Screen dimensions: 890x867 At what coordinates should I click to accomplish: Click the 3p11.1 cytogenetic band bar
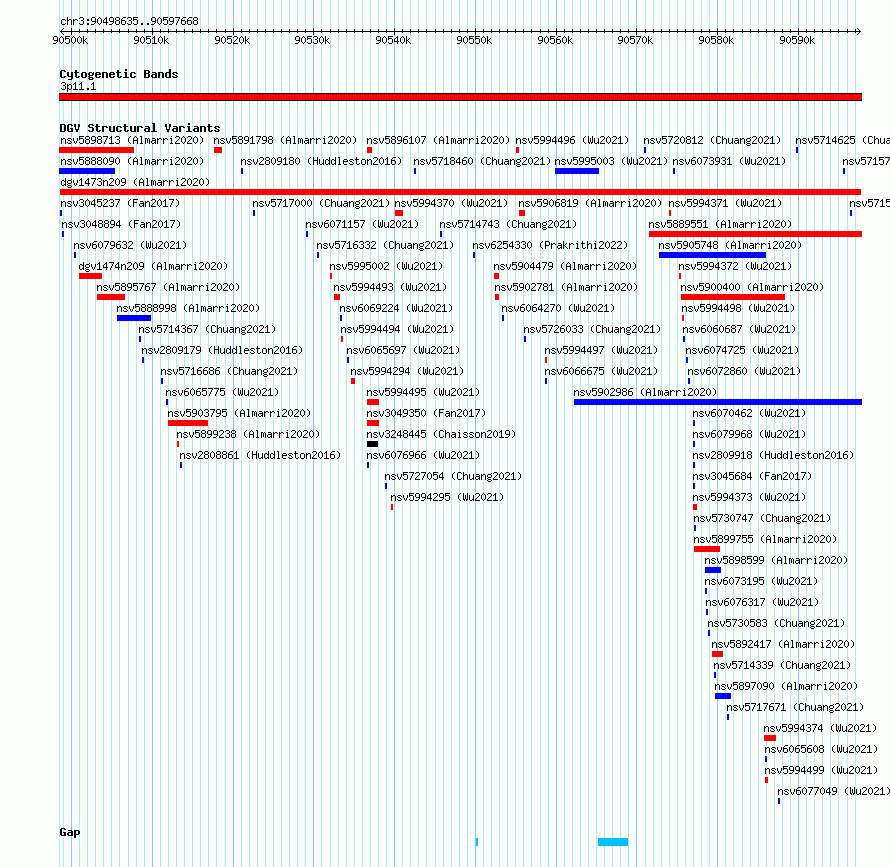coord(460,97)
